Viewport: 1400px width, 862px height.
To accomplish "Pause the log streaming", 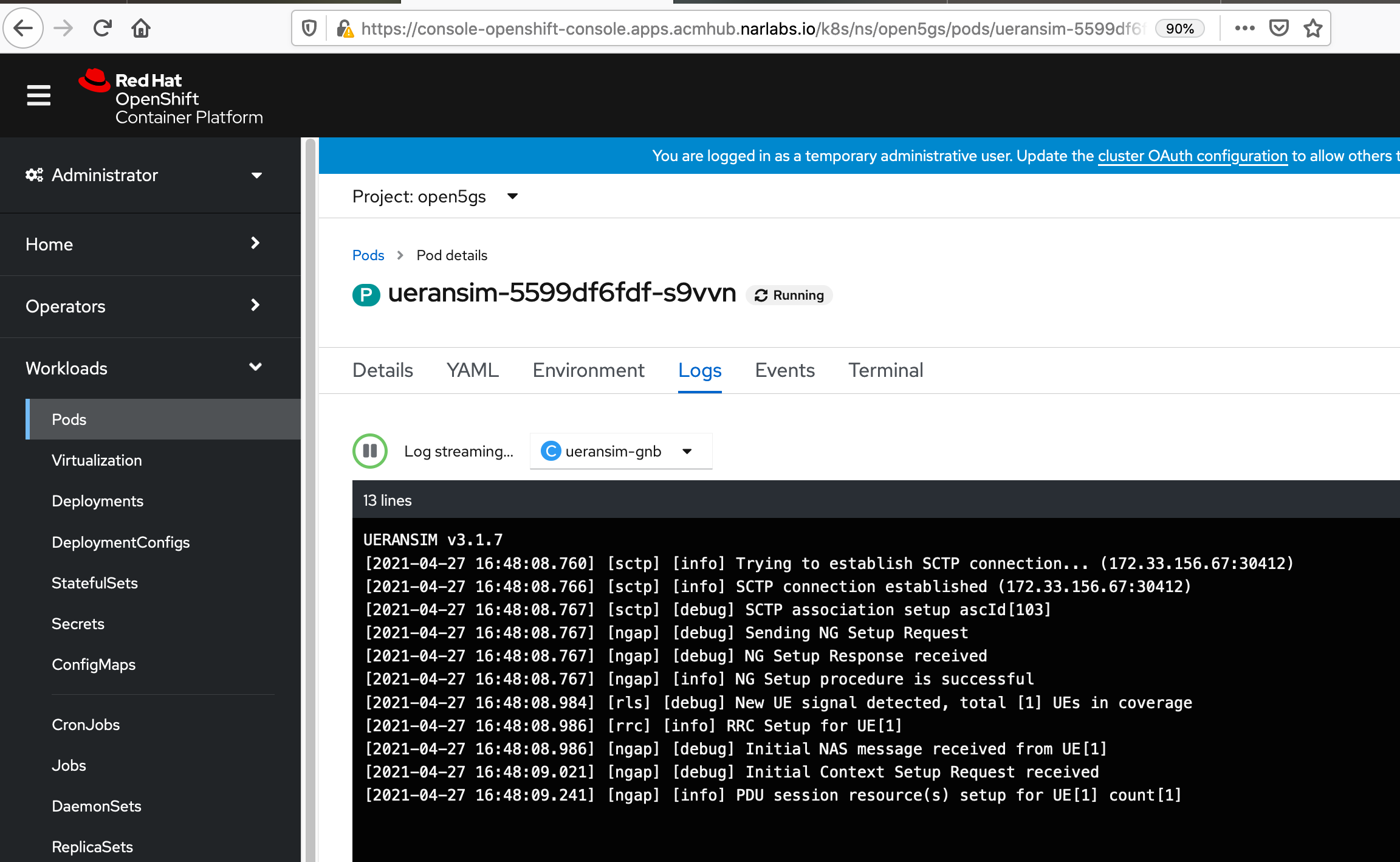I will [x=369, y=451].
